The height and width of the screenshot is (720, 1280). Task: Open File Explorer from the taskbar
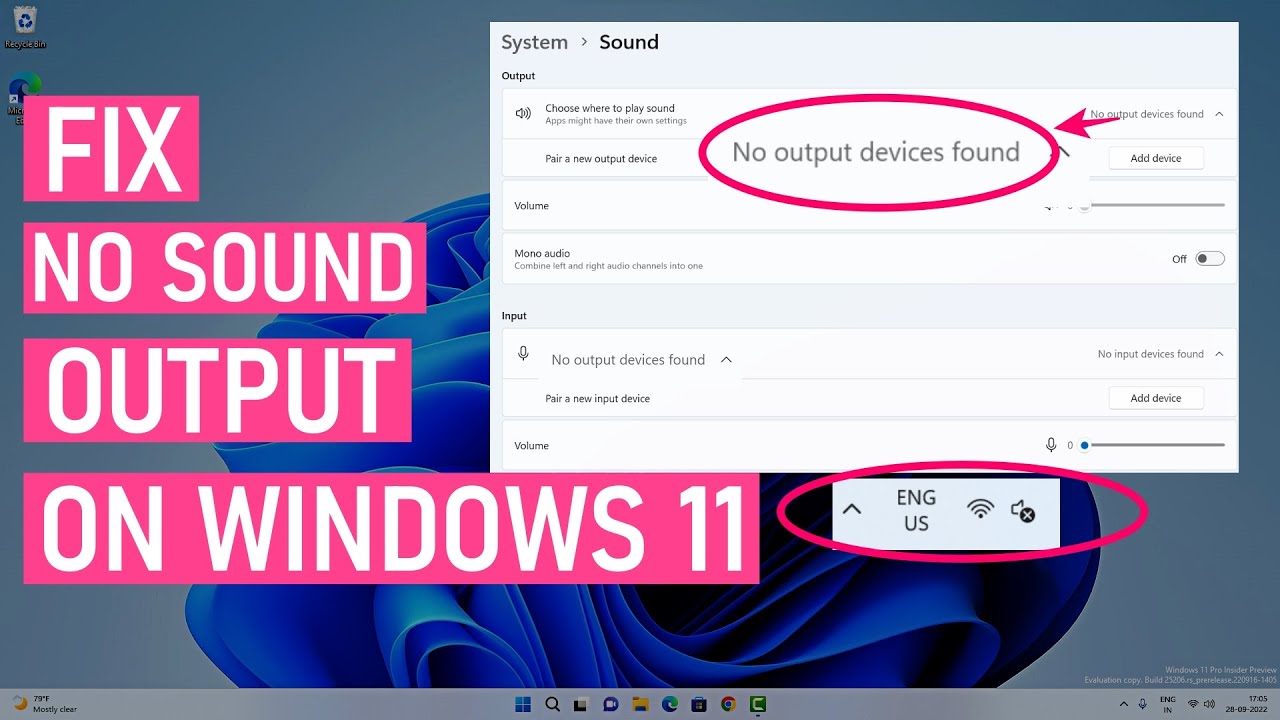pyautogui.click(x=640, y=704)
